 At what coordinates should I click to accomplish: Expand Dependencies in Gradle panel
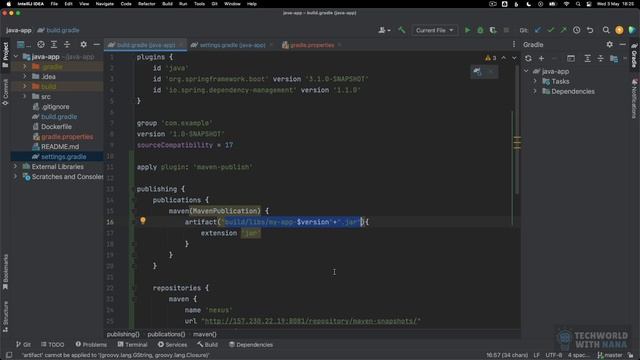pos(535,91)
